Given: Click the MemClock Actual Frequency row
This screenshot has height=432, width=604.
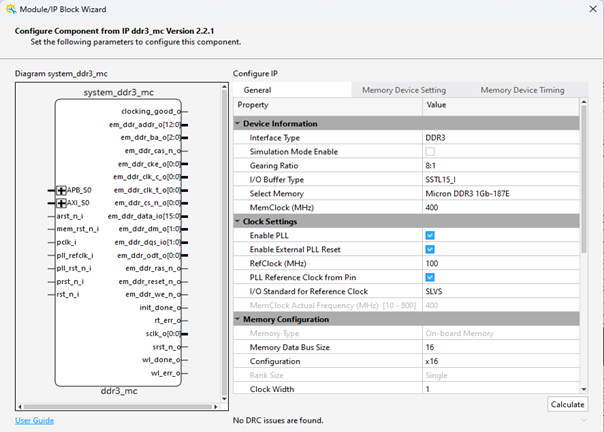Looking at the screenshot, I should 406,306.
